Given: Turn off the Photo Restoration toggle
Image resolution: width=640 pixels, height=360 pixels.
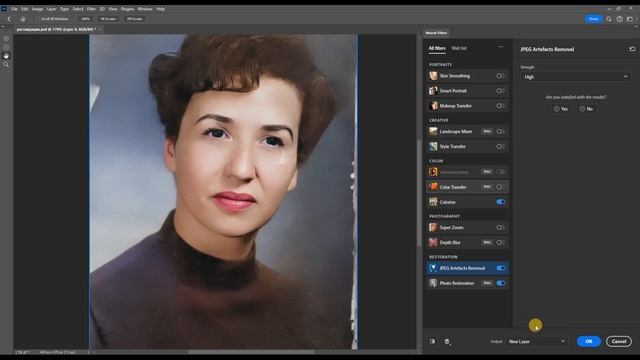Looking at the screenshot, I should (x=500, y=283).
